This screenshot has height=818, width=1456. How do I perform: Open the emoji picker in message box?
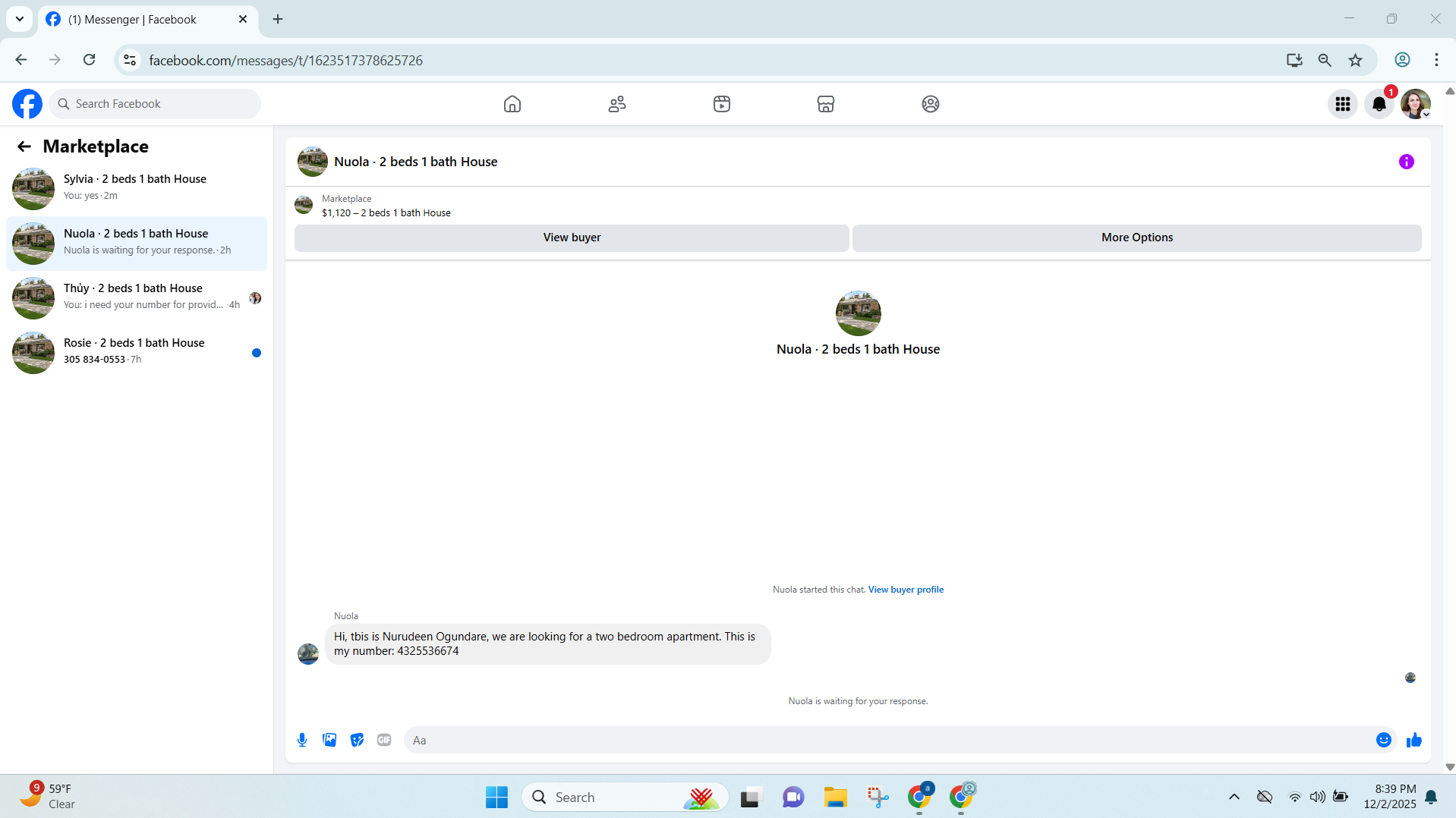pos(1384,740)
